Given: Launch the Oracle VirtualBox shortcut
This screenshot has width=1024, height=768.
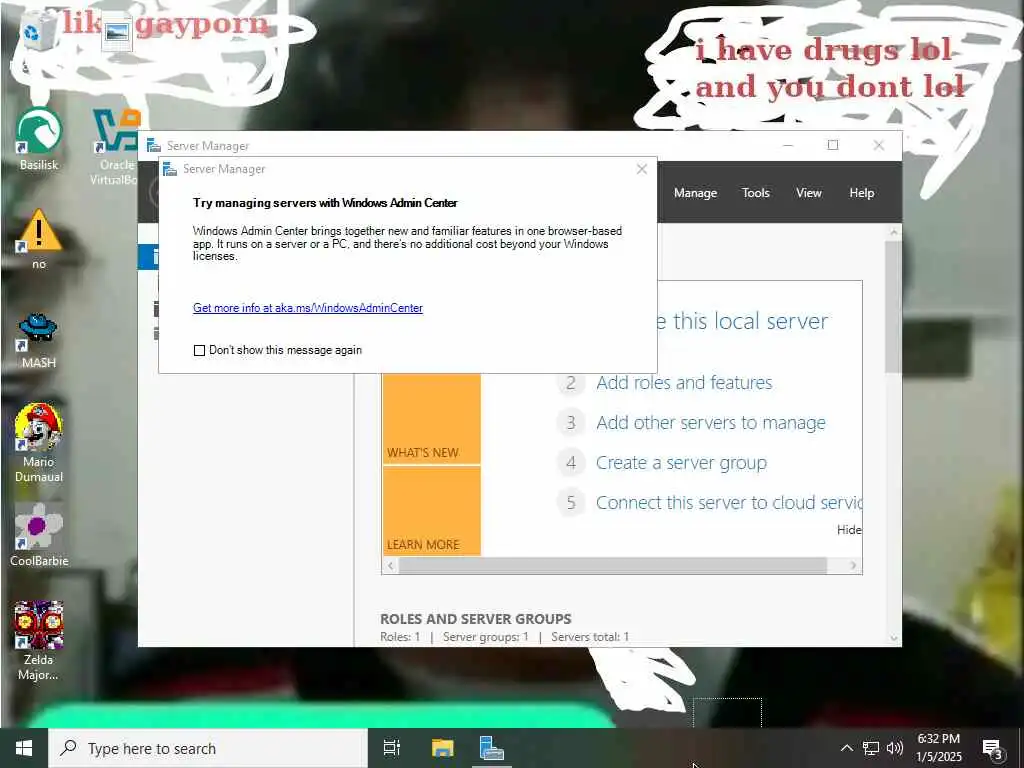Looking at the screenshot, I should click(x=116, y=146).
